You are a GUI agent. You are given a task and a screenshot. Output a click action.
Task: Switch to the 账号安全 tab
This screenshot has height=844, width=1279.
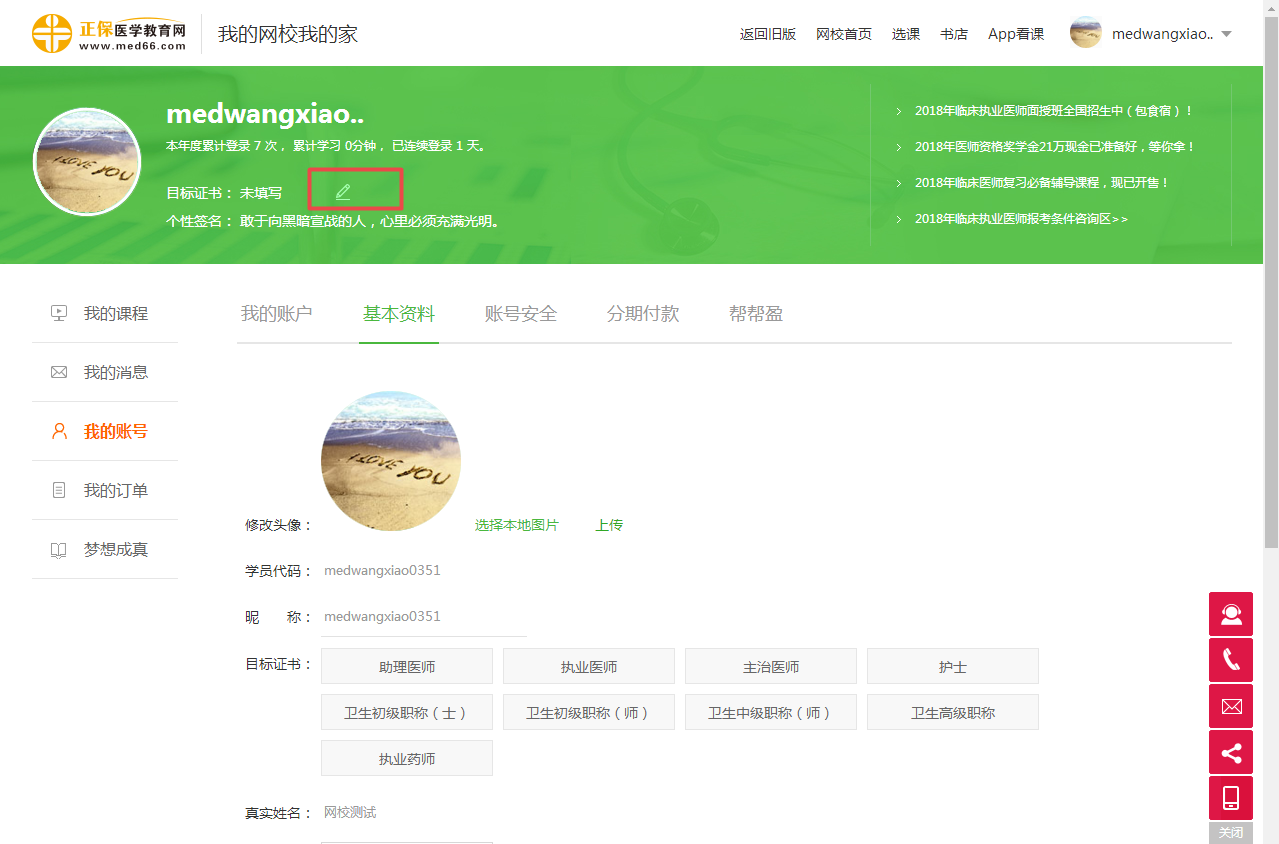[521, 314]
